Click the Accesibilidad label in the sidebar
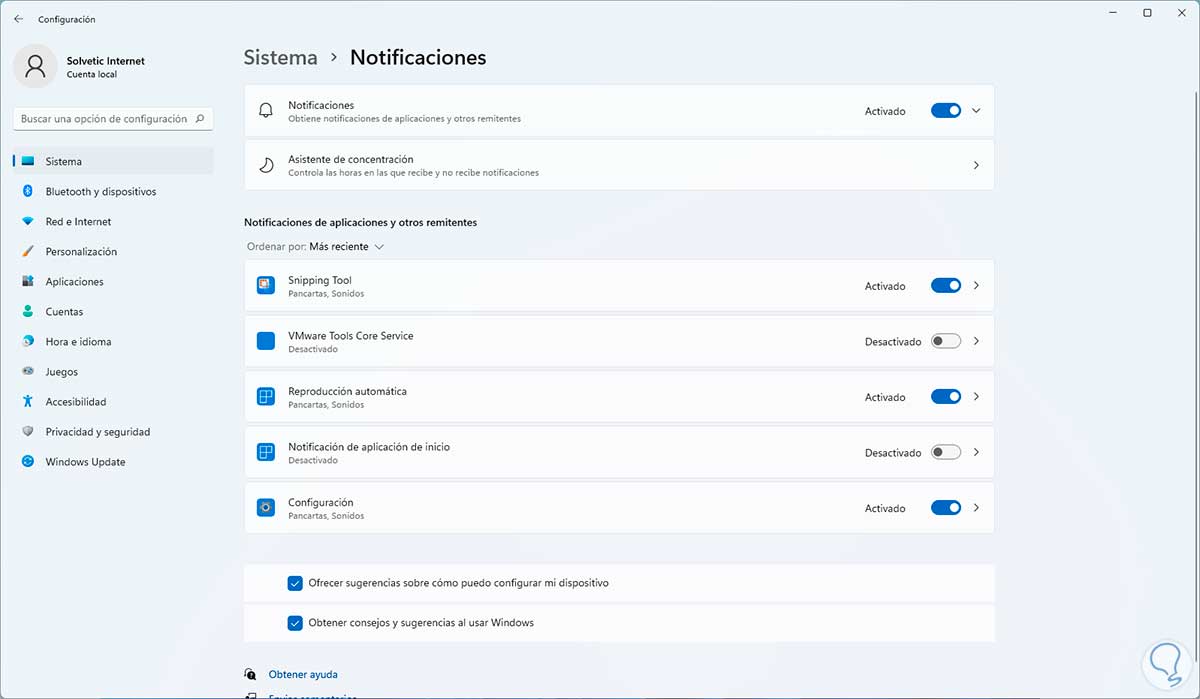 click(x=76, y=401)
